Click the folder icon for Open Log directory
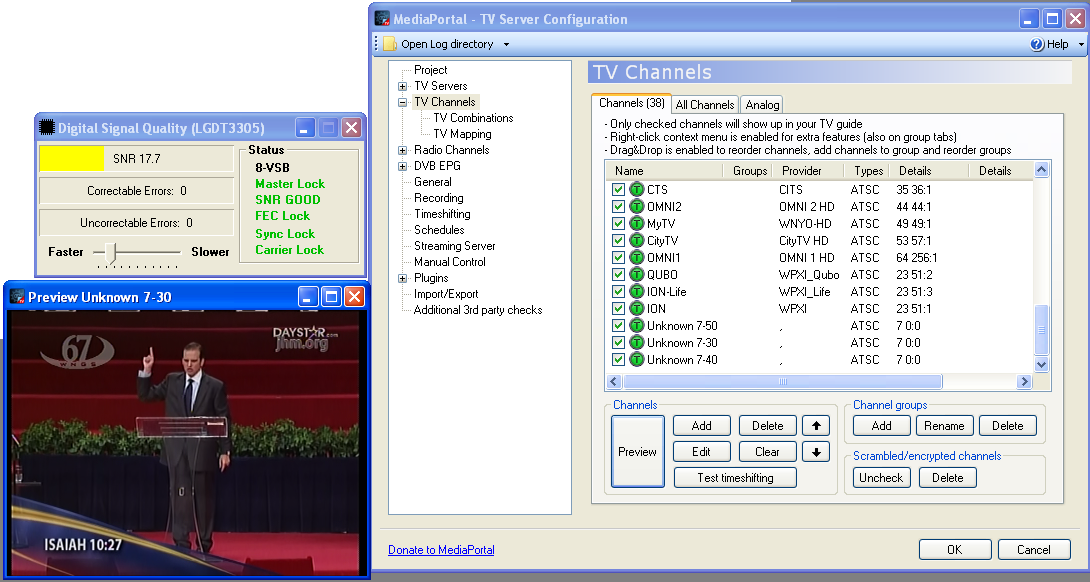 (x=390, y=44)
